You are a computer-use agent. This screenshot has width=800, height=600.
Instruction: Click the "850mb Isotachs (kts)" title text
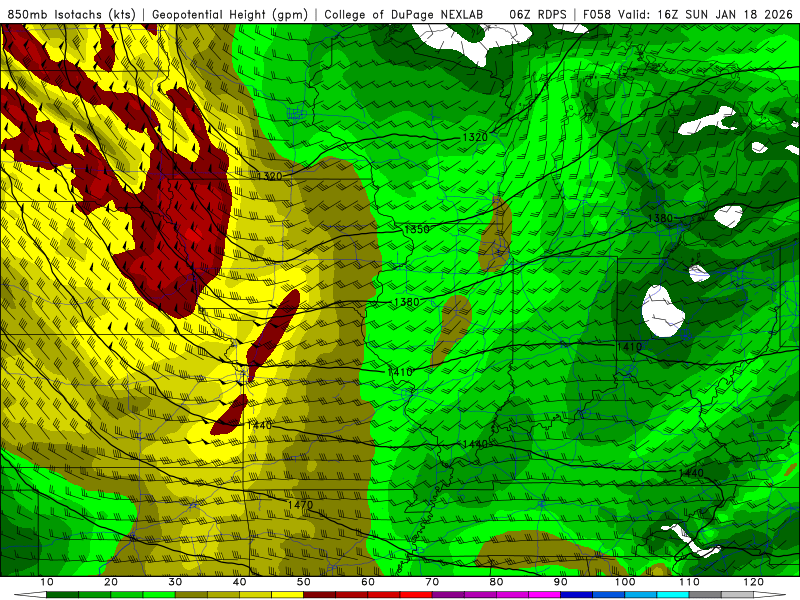point(71,14)
